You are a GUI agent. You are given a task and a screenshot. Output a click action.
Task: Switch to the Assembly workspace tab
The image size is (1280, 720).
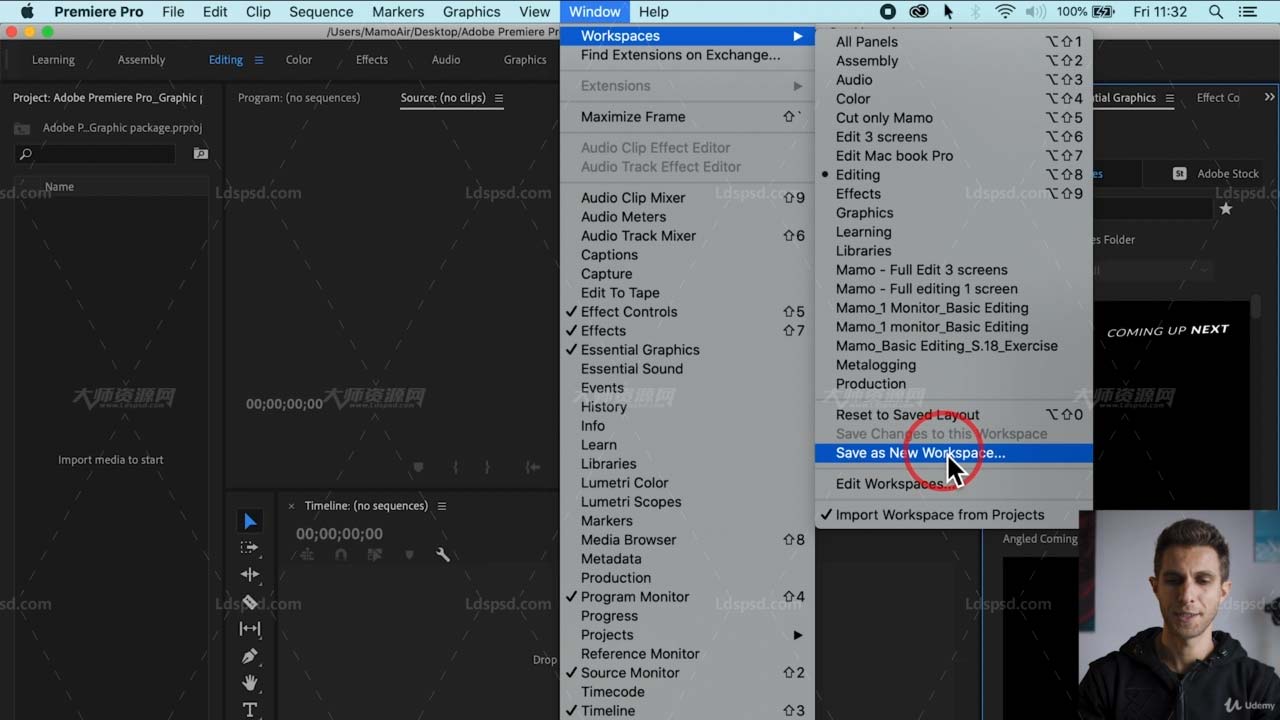[141, 60]
